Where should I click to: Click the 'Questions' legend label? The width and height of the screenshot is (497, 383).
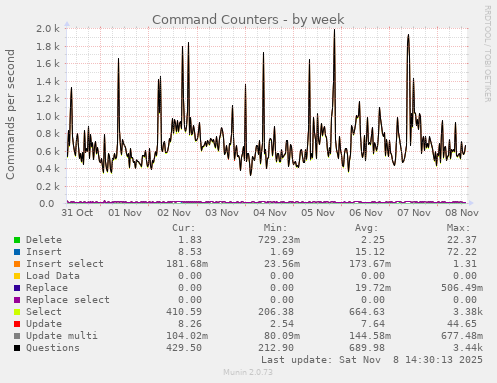(53, 348)
